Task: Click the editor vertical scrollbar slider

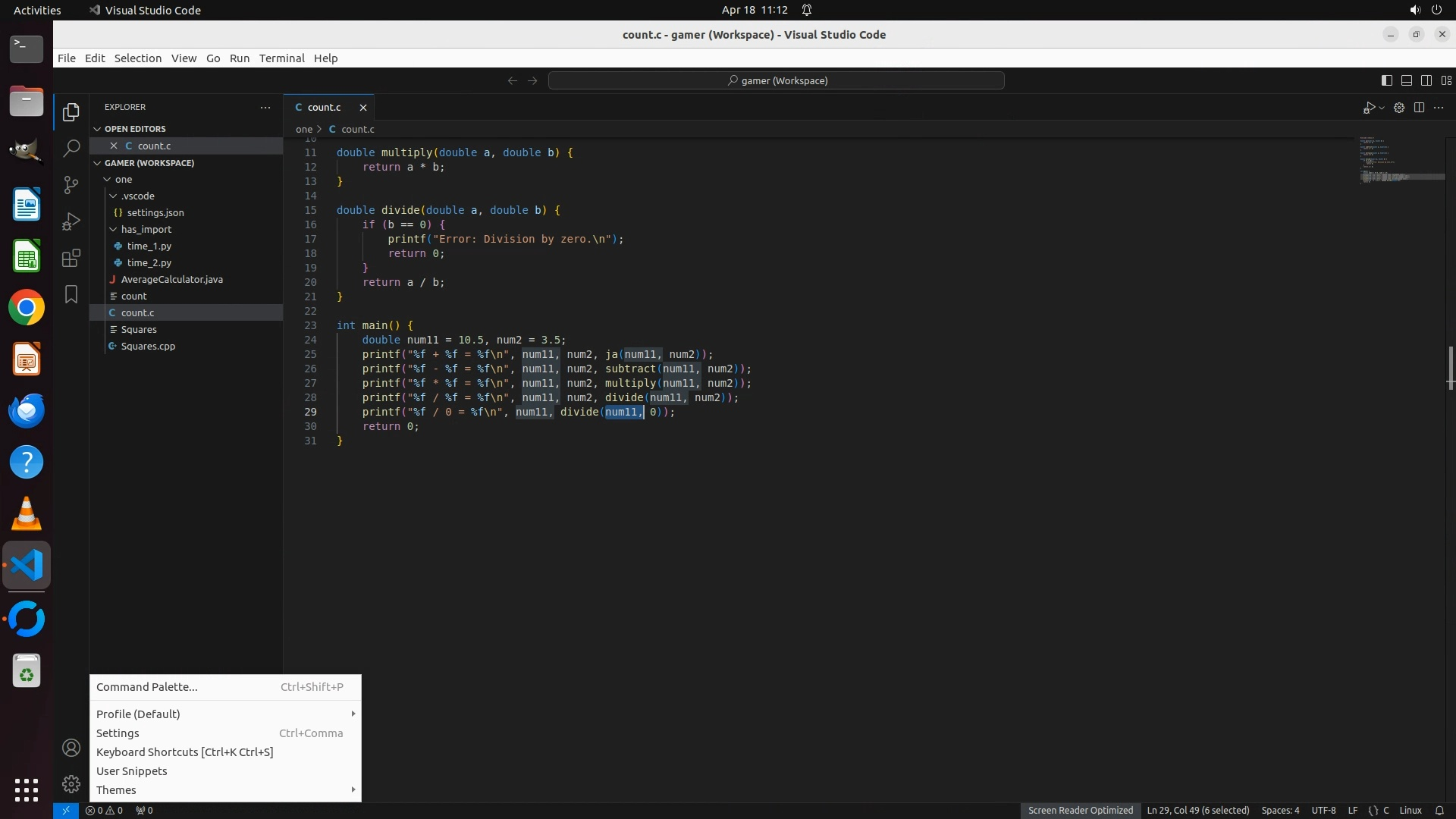Action: [x=1450, y=368]
